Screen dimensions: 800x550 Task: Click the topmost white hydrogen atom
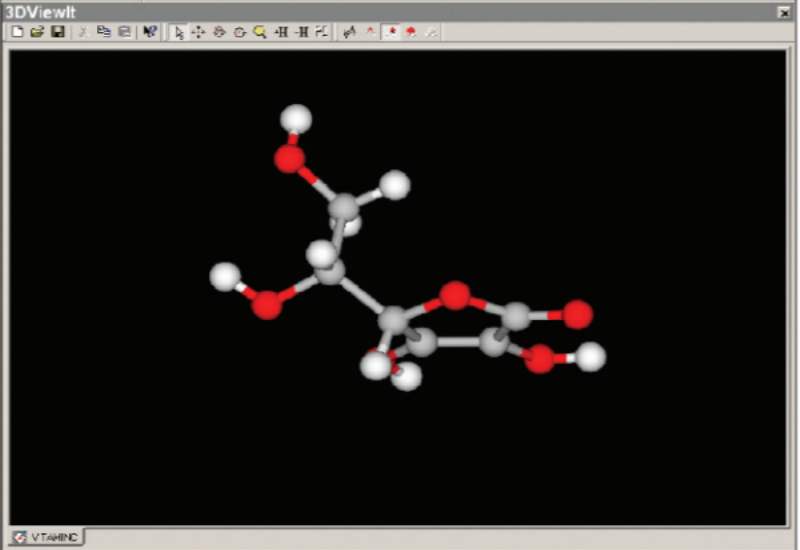[295, 119]
